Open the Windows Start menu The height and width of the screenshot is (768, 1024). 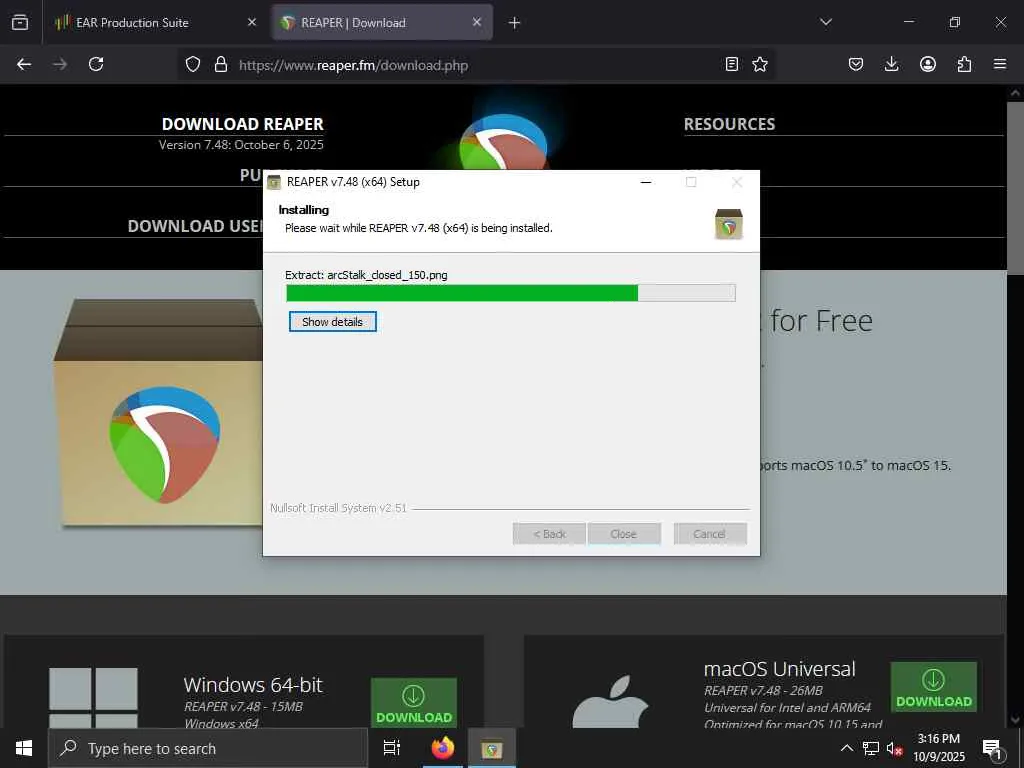(24, 748)
